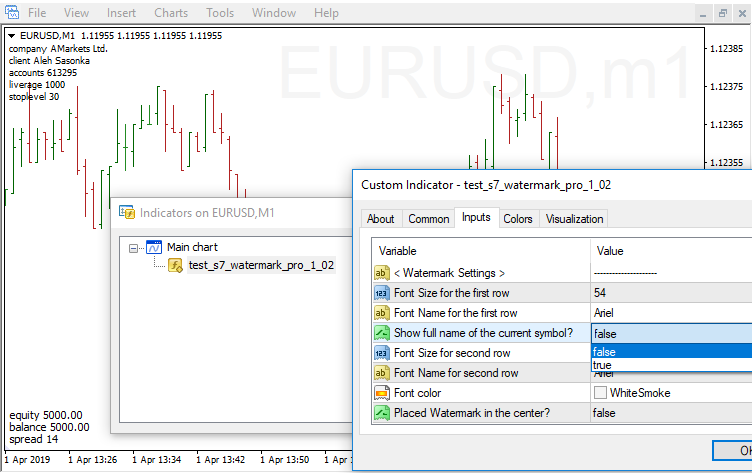Edit the Font Size first row value 54
Viewport: 752px width, 473px height.
click(671, 293)
